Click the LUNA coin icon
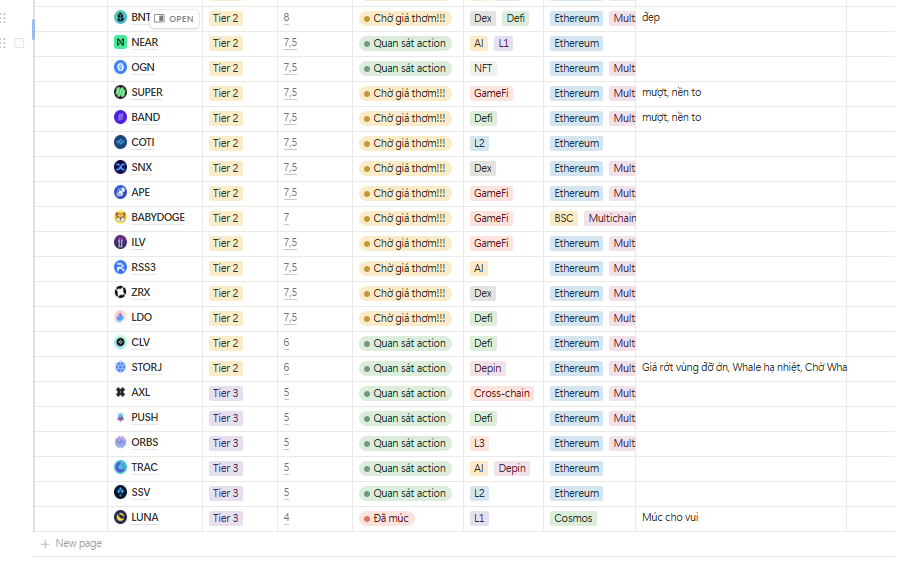The width and height of the screenshot is (907, 561). tap(120, 518)
